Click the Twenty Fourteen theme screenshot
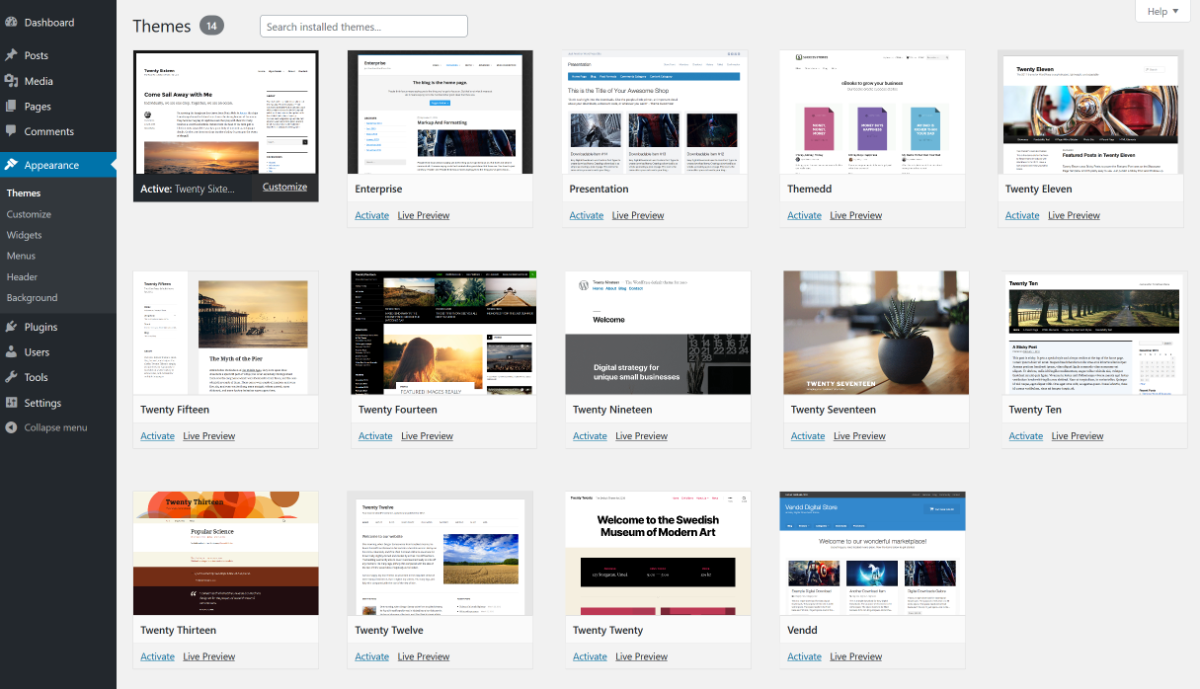 [444, 333]
